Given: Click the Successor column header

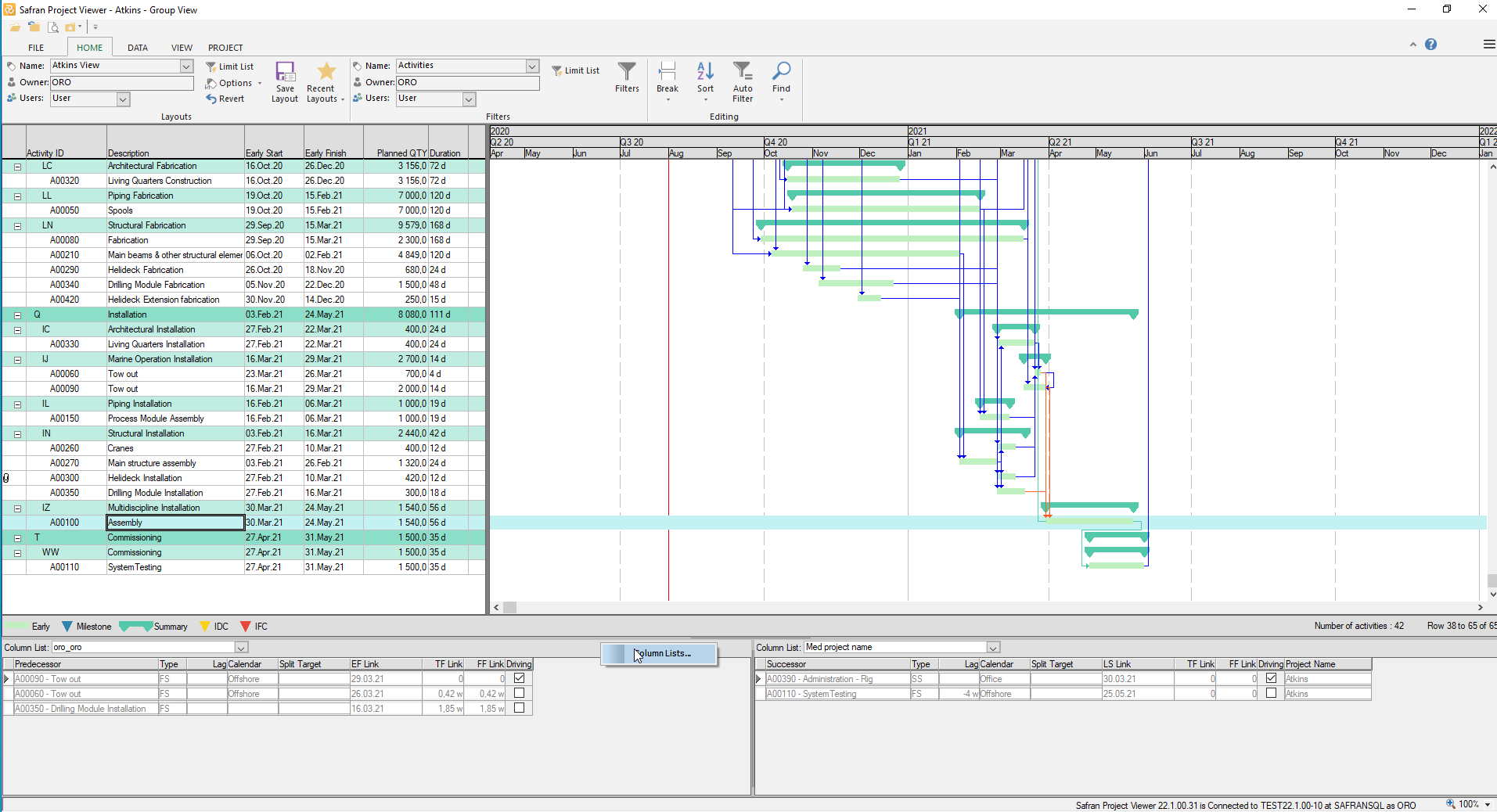Looking at the screenshot, I should [838, 664].
